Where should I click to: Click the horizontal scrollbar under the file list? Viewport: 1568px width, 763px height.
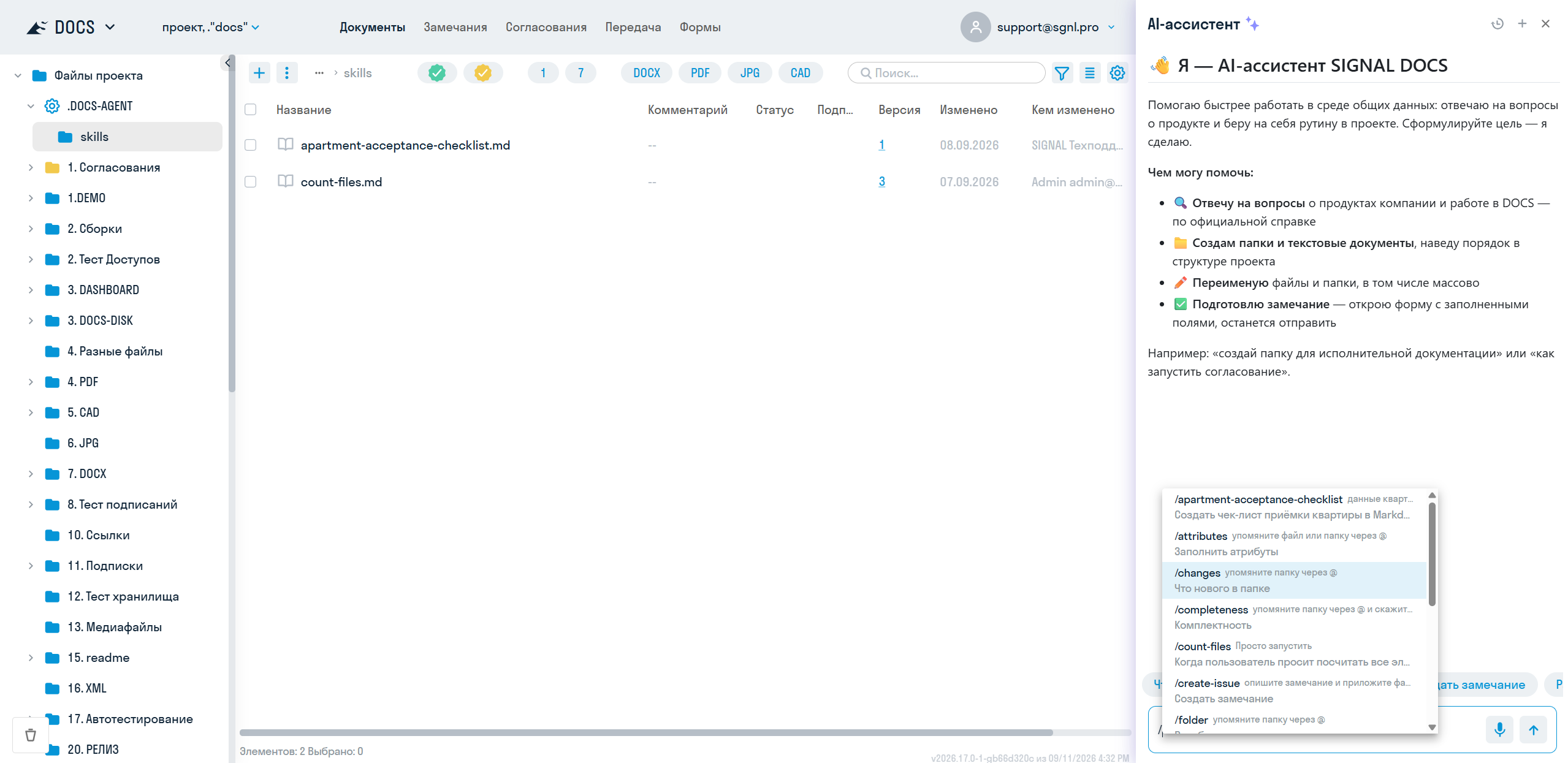[646, 732]
